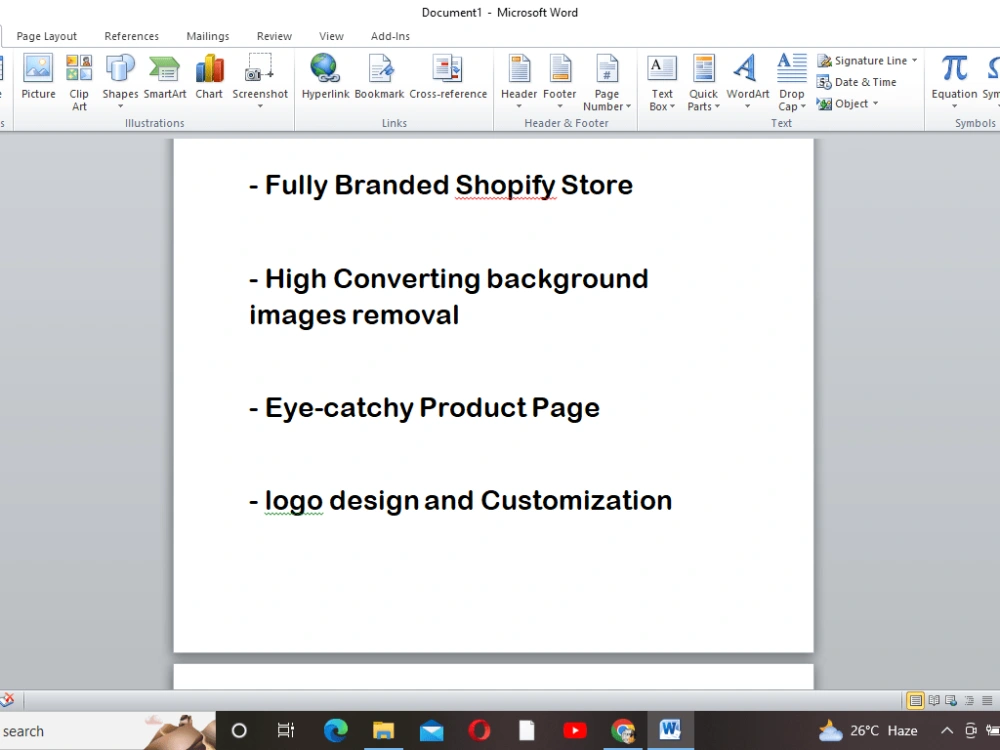Screen dimensions: 1000x750
Task: Expand the Object dropdown arrow
Action: tap(876, 103)
